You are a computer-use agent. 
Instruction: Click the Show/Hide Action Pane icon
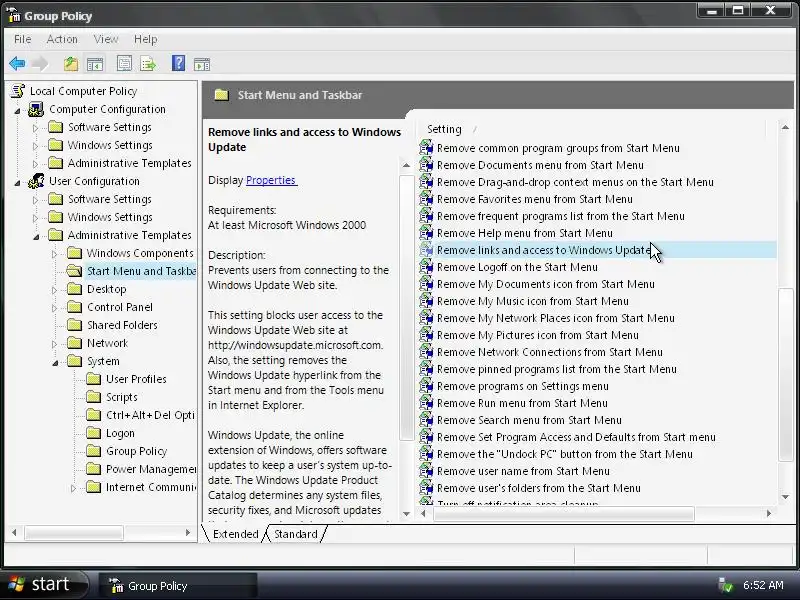click(x=202, y=64)
